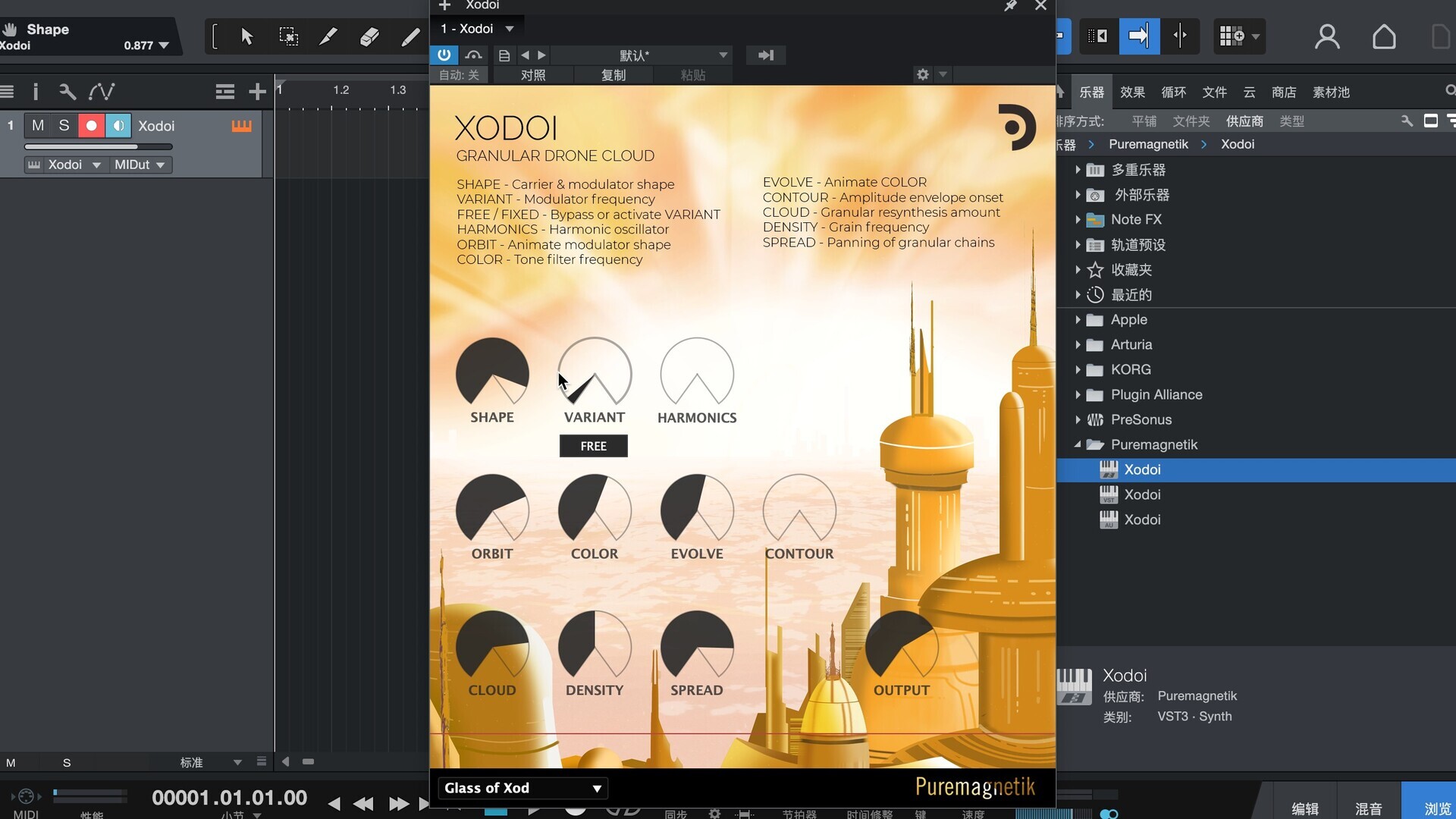Click the sidechain routing arrow button
1456x819 pixels.
(766, 55)
